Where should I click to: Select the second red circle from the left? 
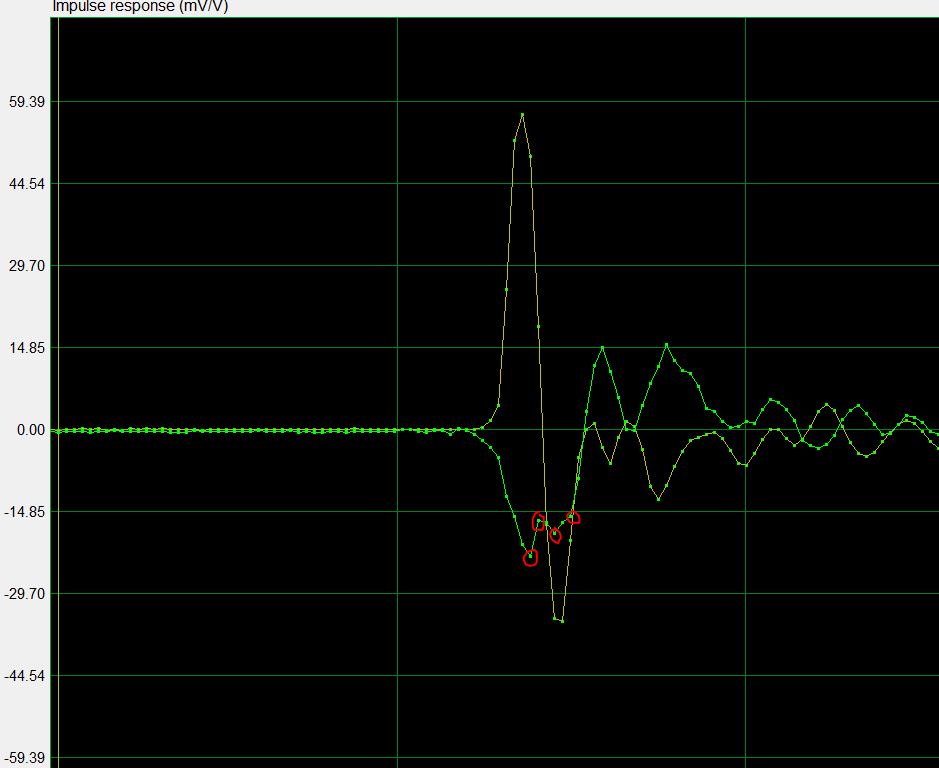(539, 521)
